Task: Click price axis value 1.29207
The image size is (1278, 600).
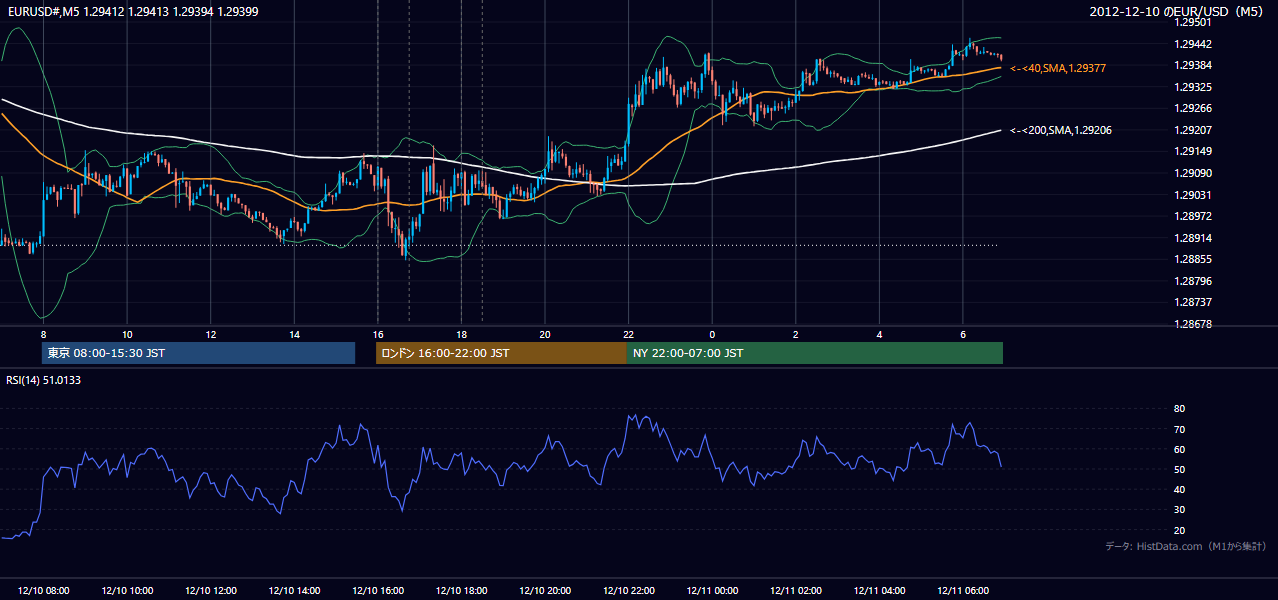Action: pos(1193,130)
